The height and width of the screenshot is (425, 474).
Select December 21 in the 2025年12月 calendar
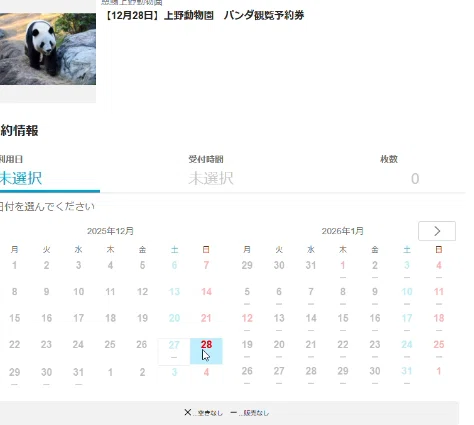[206, 318]
